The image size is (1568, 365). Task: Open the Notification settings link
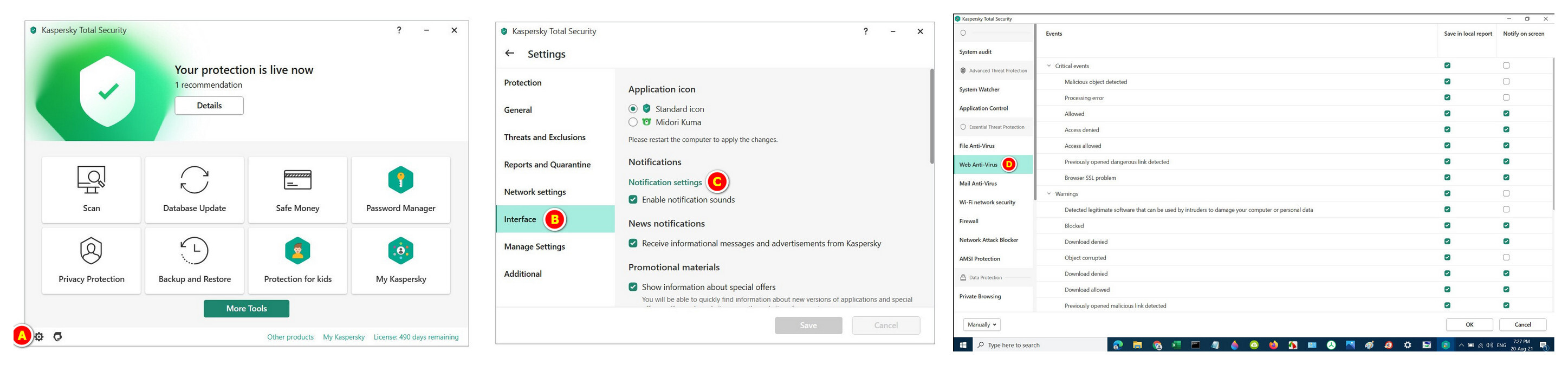[x=665, y=182]
